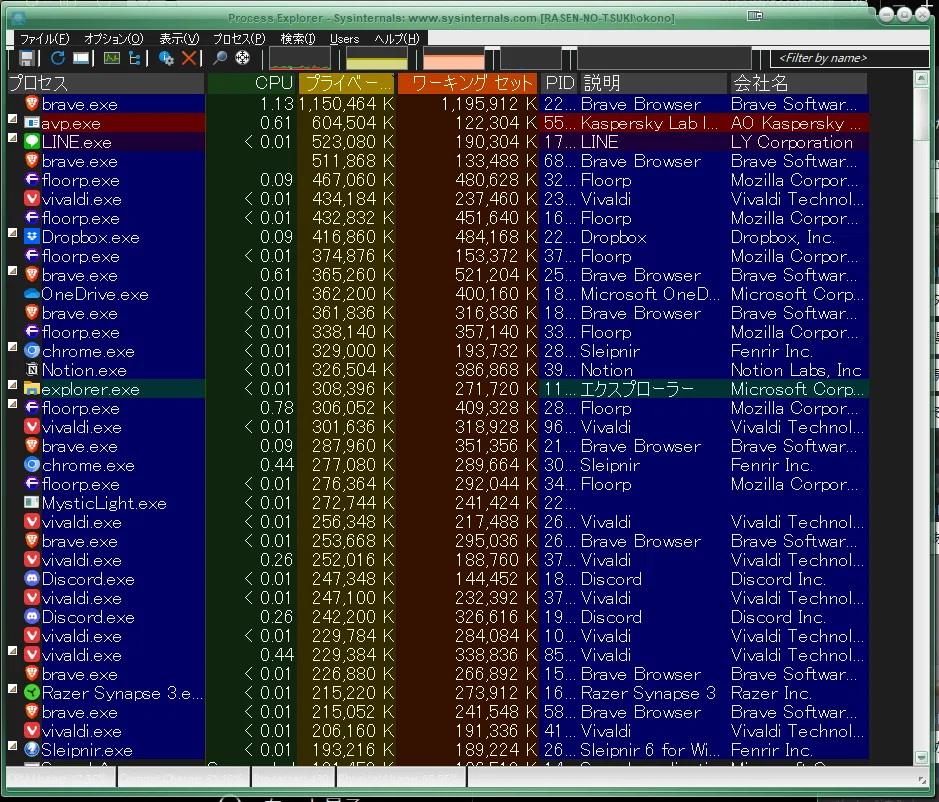939x802 pixels.
Task: Sort by the ワーキング セット column header
Action: pos(468,83)
